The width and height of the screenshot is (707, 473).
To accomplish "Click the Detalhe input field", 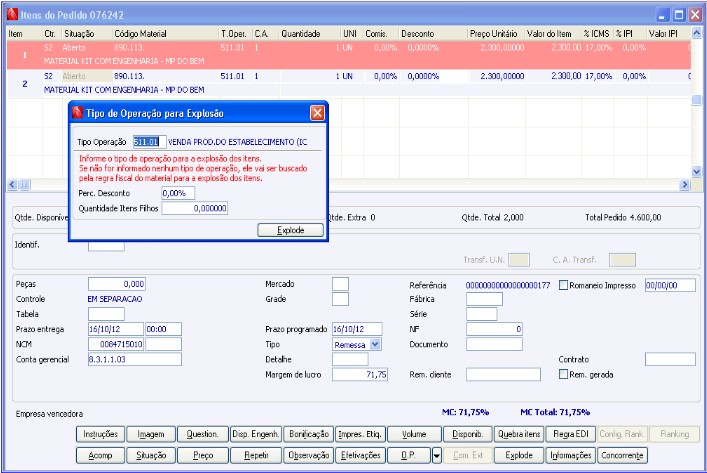I will [350, 359].
